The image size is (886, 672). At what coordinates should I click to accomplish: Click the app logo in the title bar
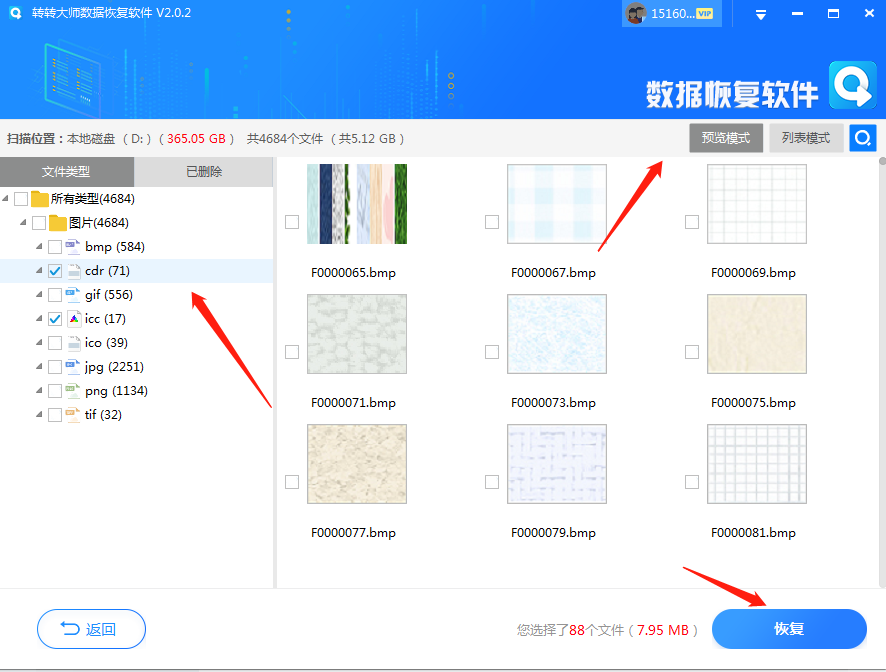[14, 13]
